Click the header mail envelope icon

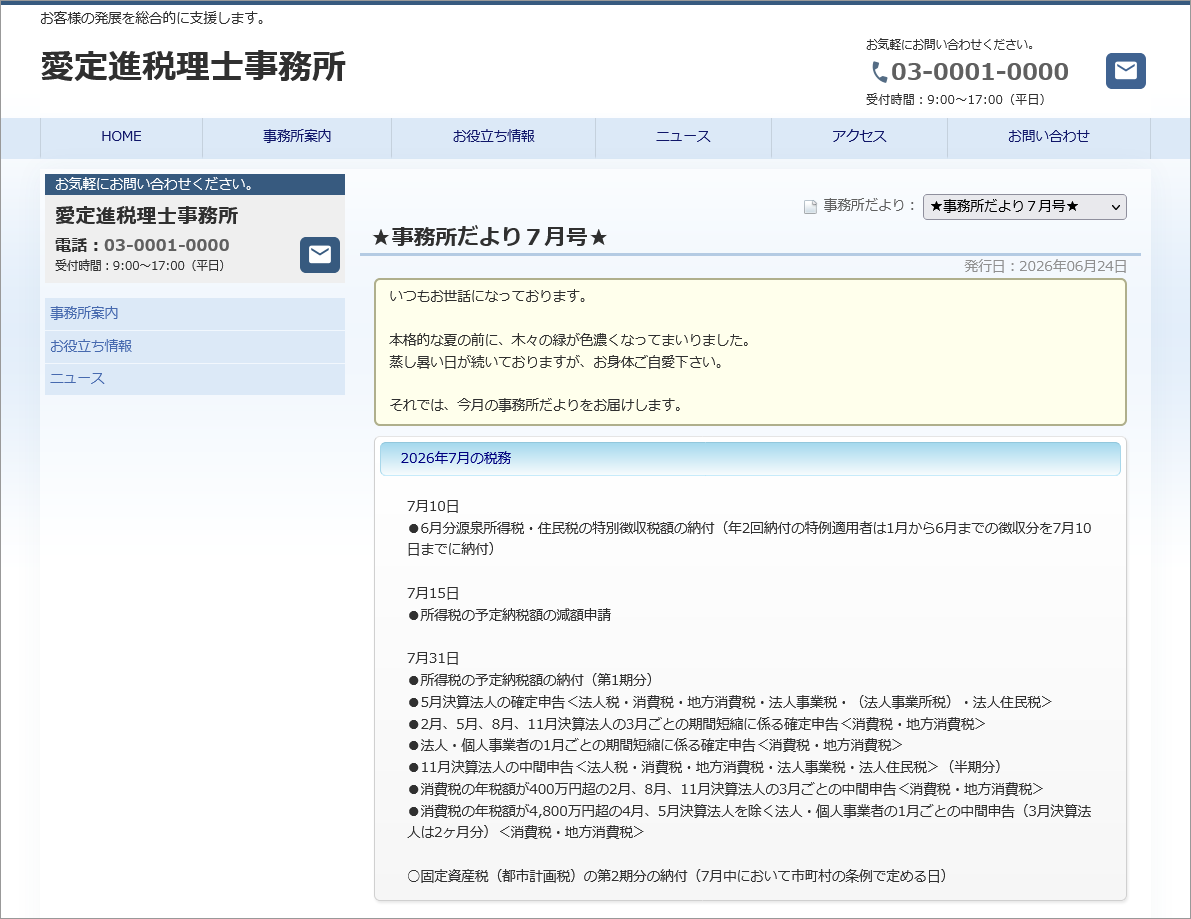pyautogui.click(x=1125, y=71)
